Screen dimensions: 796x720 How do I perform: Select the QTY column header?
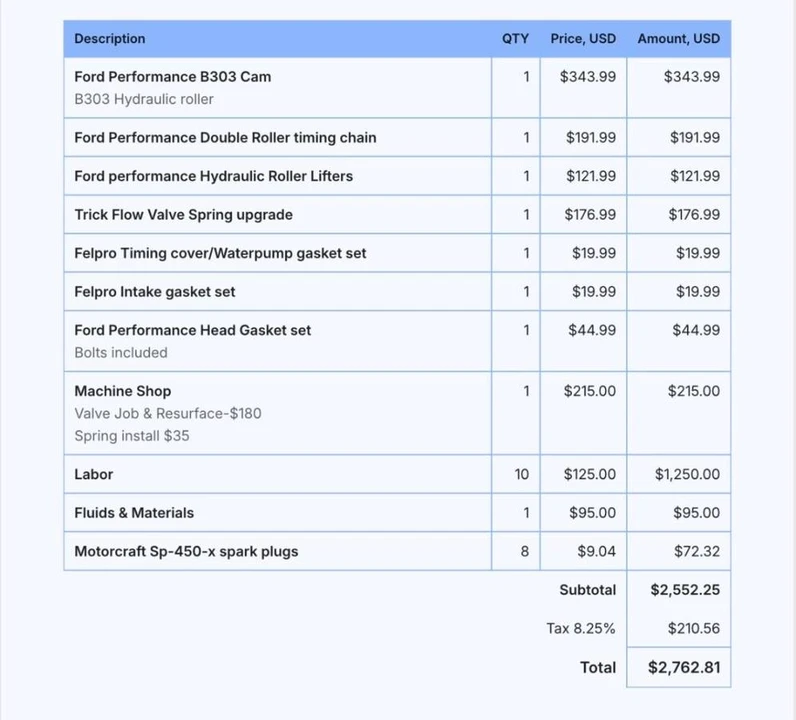point(515,39)
